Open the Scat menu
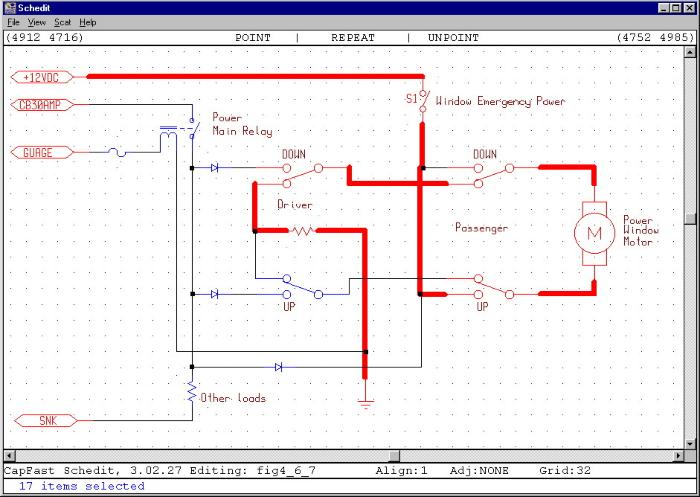Image resolution: width=700 pixels, height=497 pixels. (62, 22)
